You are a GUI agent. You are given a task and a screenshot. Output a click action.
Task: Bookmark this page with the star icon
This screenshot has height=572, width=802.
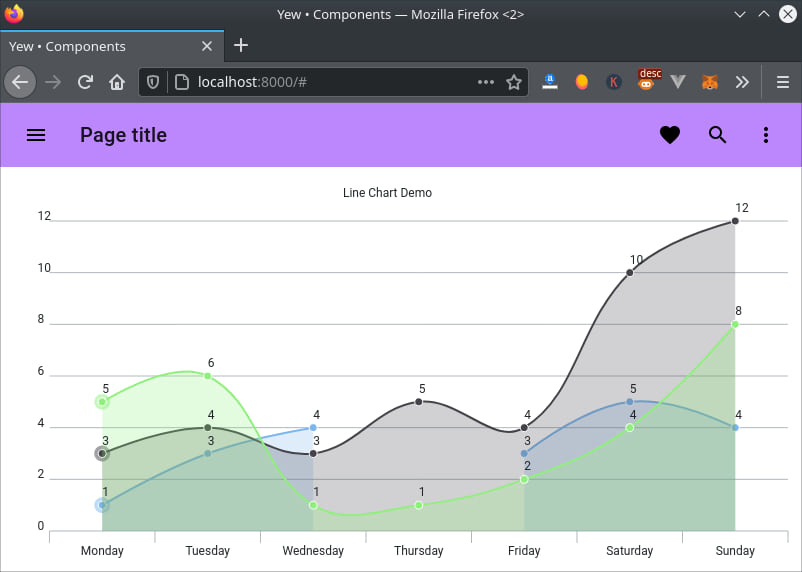click(x=514, y=82)
